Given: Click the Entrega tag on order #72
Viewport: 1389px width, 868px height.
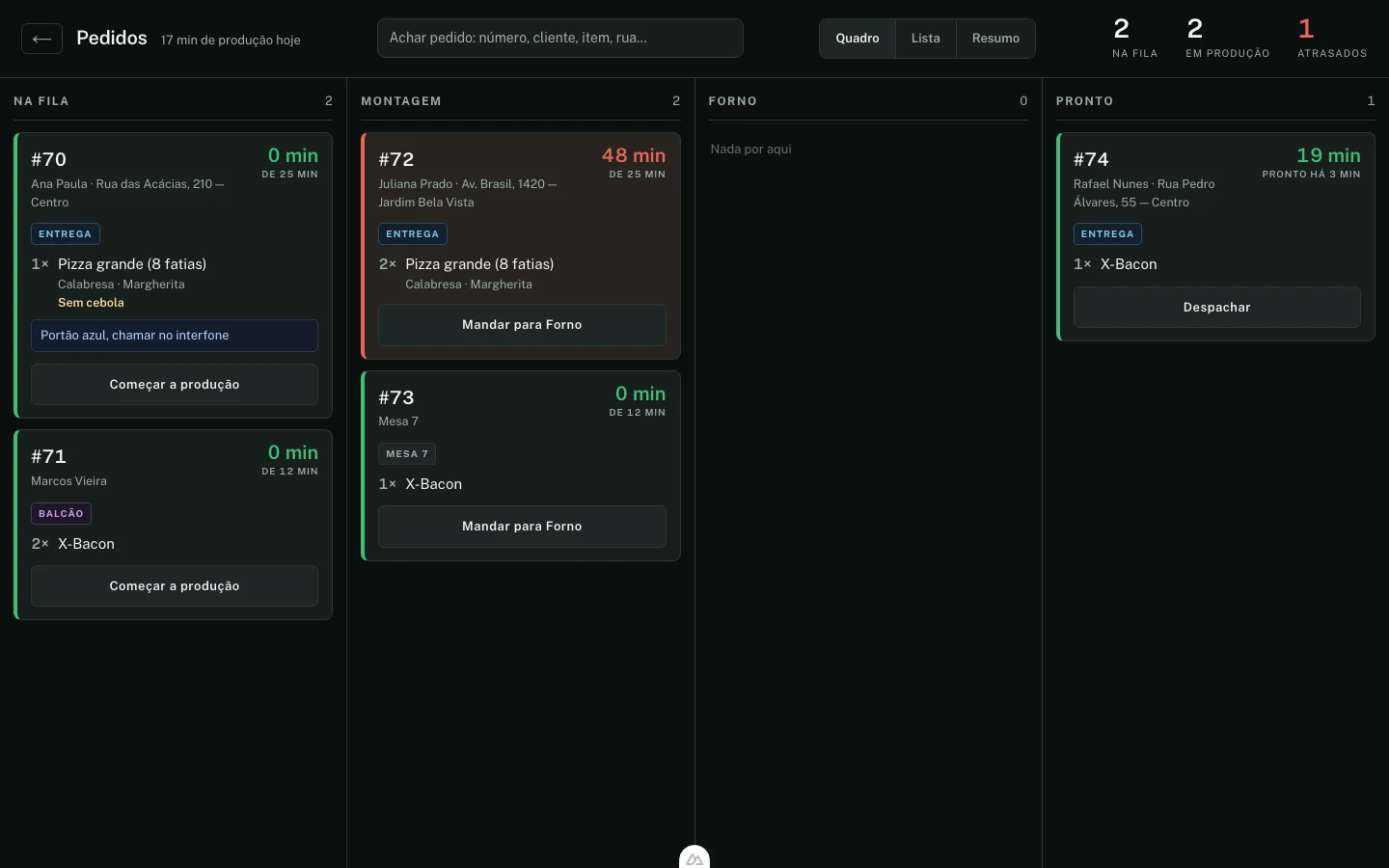Looking at the screenshot, I should (x=413, y=234).
